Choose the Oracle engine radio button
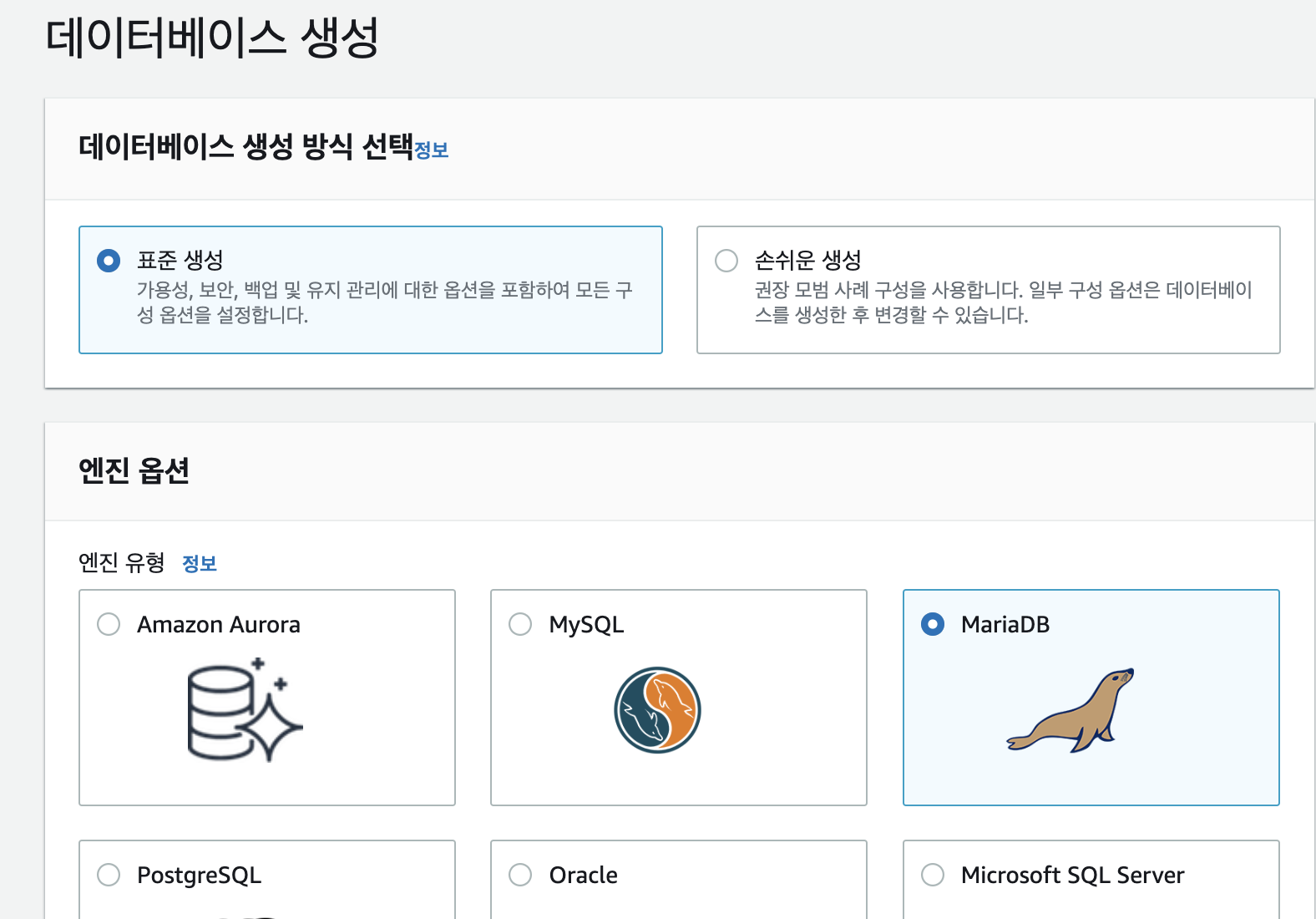Viewport: 1316px width, 919px height. [520, 875]
